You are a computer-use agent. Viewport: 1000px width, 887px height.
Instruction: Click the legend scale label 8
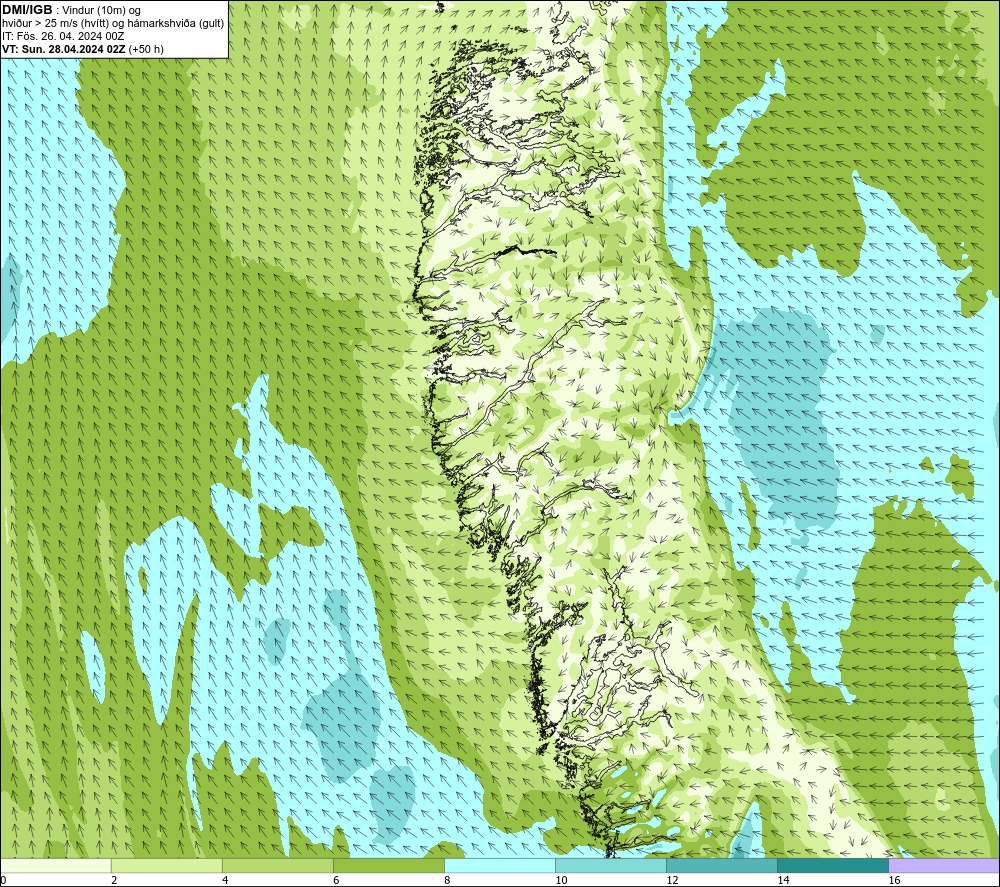[447, 881]
